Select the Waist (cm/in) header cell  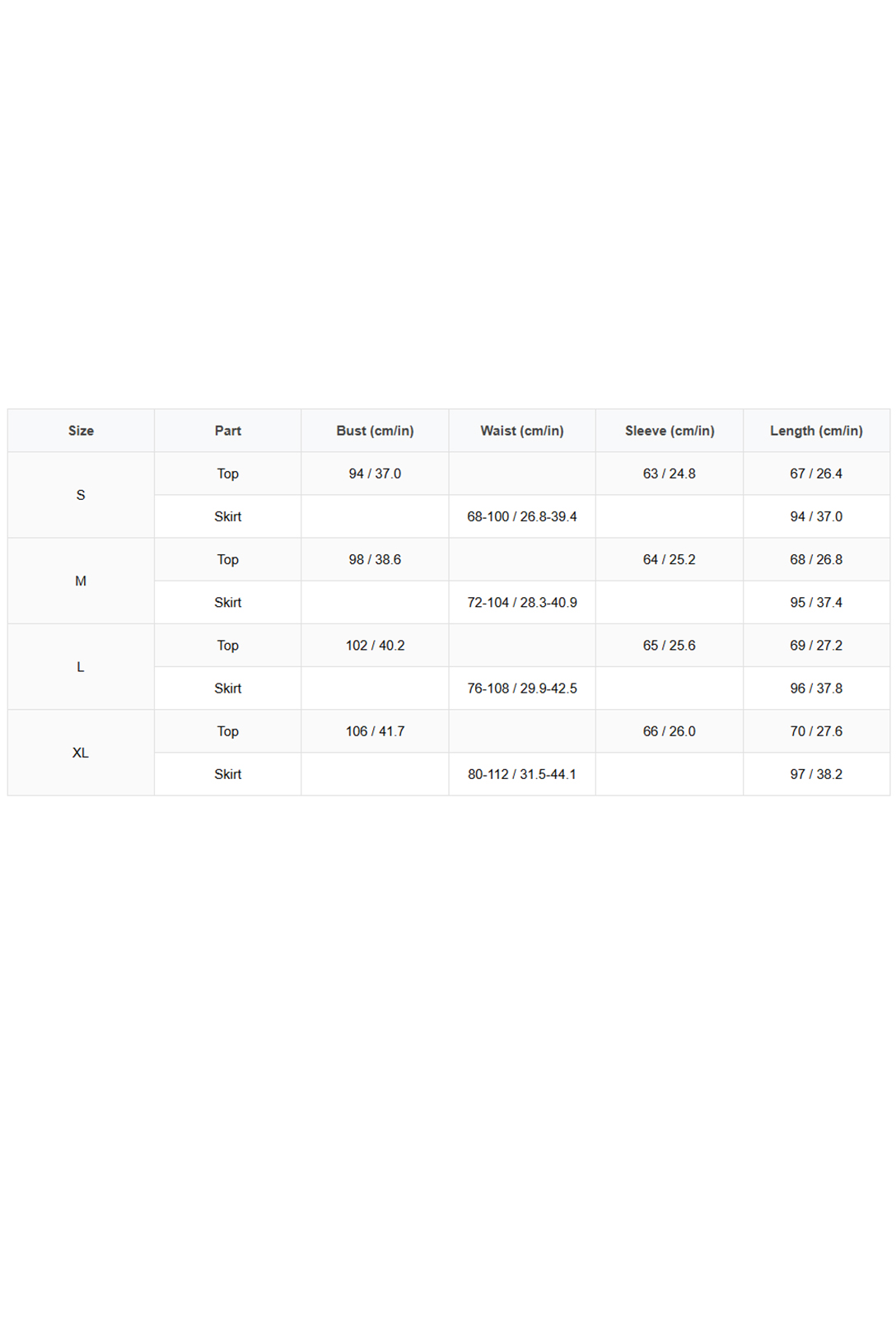522,431
